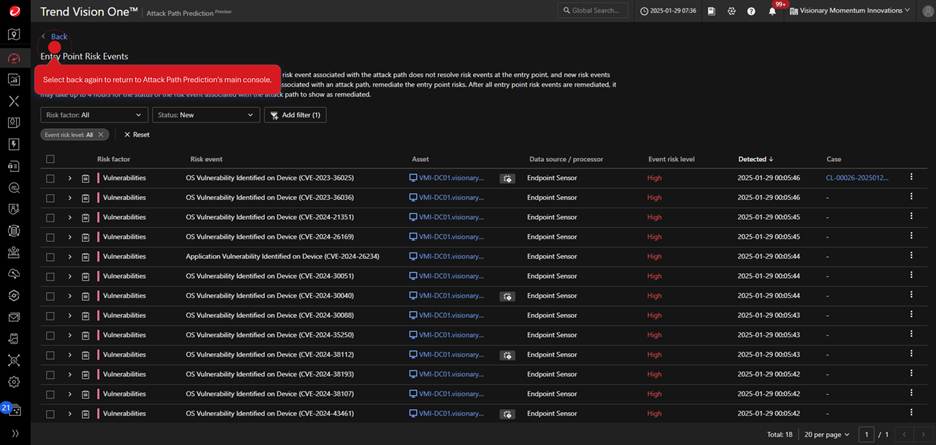This screenshot has width=936, height=445.
Task: Check the CVE-2023-36036 row checkbox
Action: tap(50, 198)
